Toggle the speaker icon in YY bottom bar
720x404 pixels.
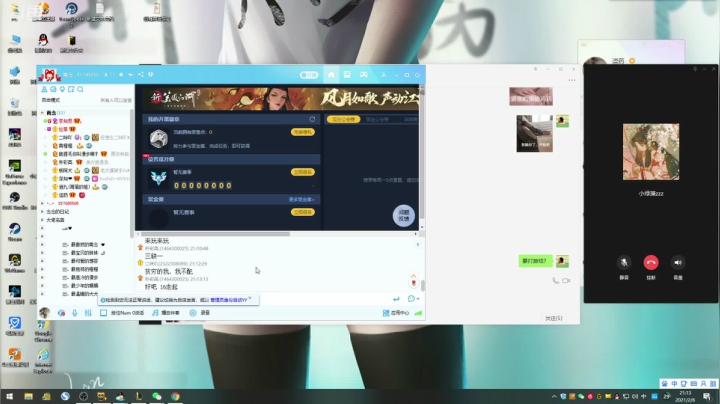tap(61, 313)
